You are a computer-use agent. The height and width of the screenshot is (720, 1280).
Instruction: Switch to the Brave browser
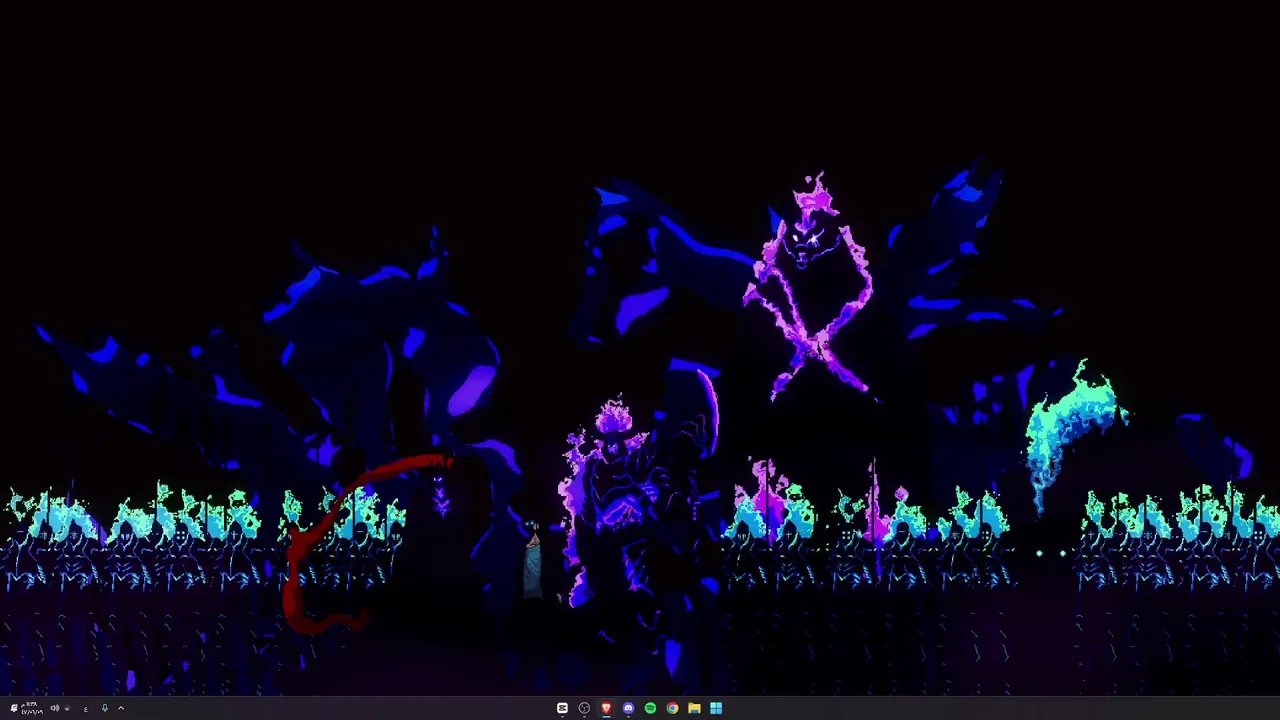606,708
